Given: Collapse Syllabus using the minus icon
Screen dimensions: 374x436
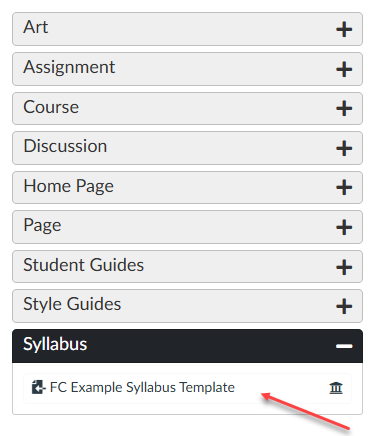Looking at the screenshot, I should click(344, 346).
